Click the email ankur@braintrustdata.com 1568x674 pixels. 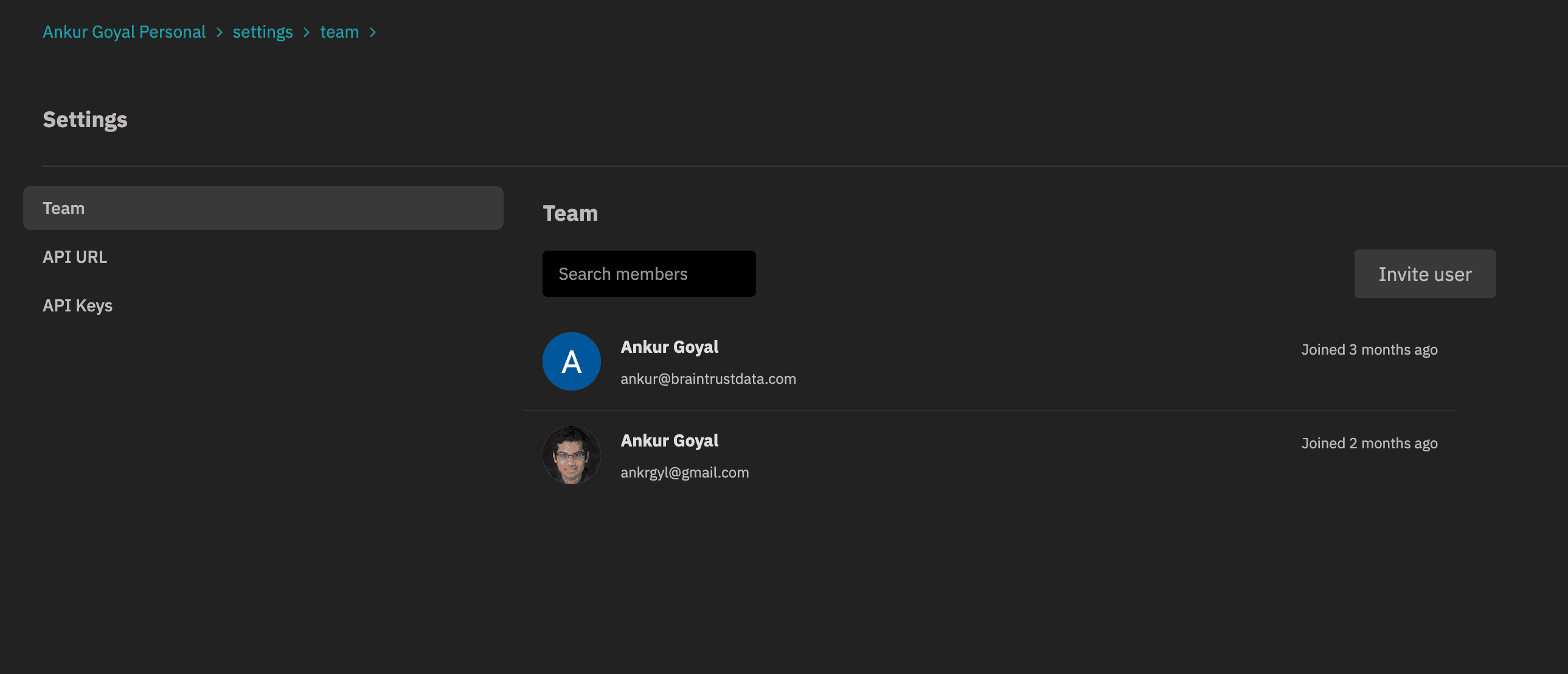[708, 378]
